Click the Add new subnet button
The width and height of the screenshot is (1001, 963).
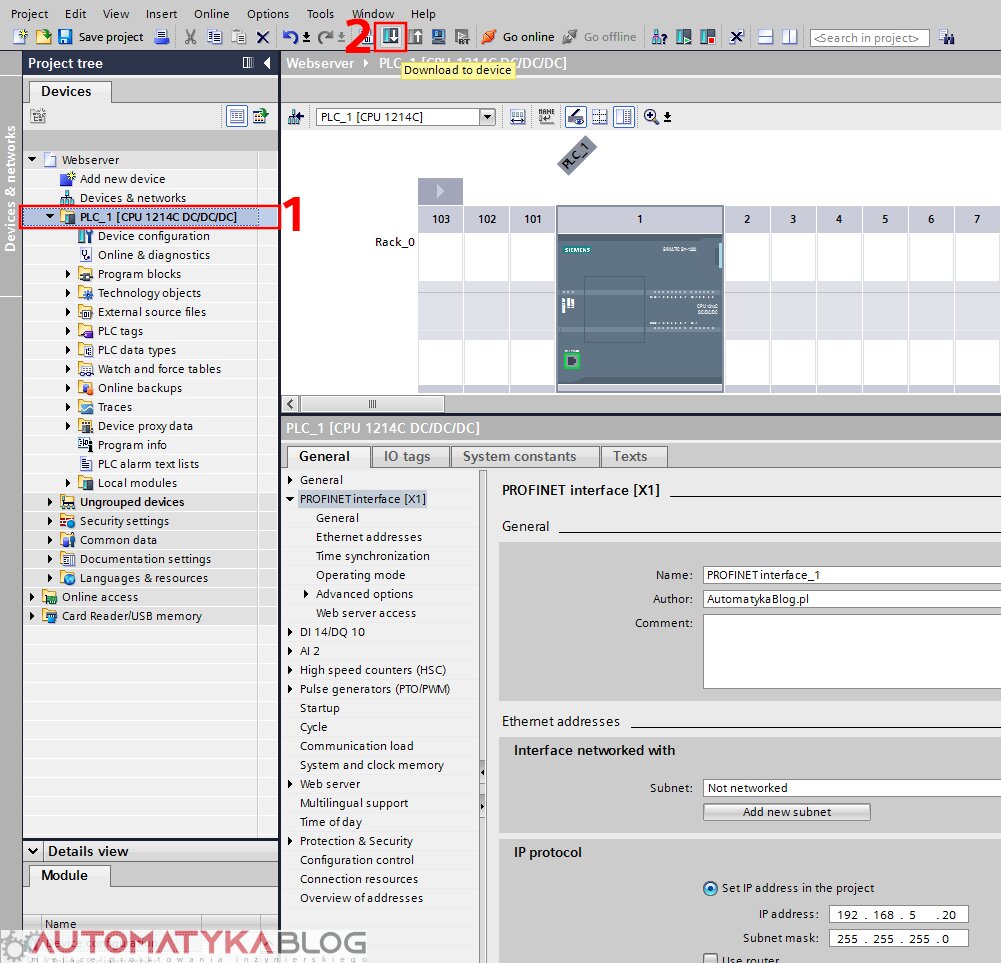786,812
